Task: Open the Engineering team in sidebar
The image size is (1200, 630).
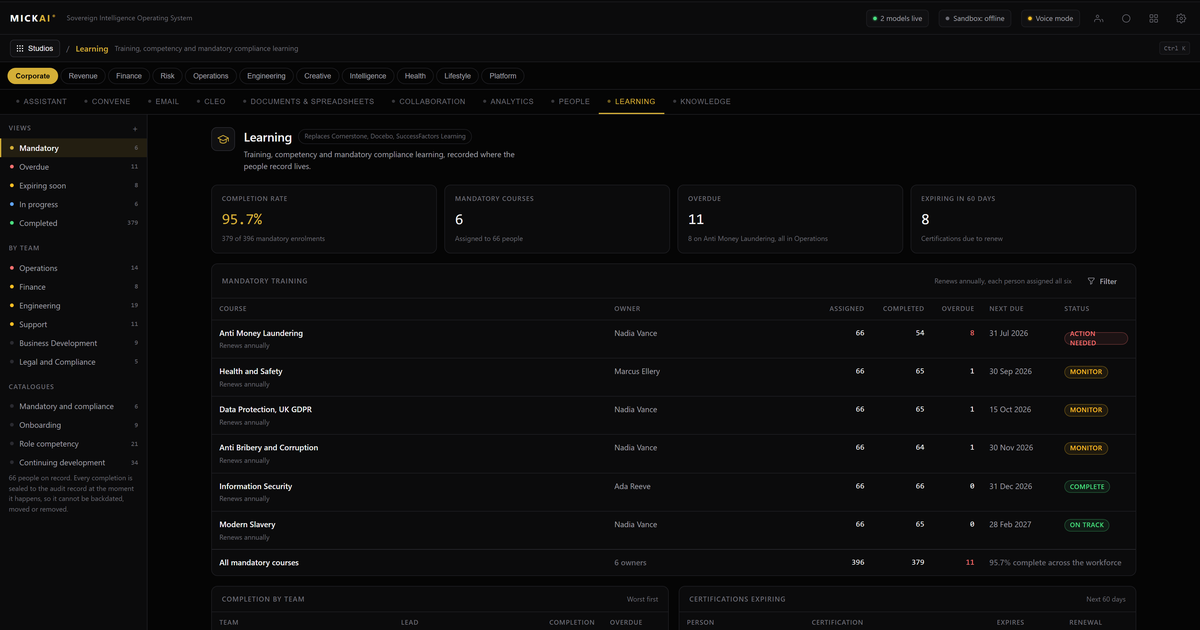Action: pos(73,306)
